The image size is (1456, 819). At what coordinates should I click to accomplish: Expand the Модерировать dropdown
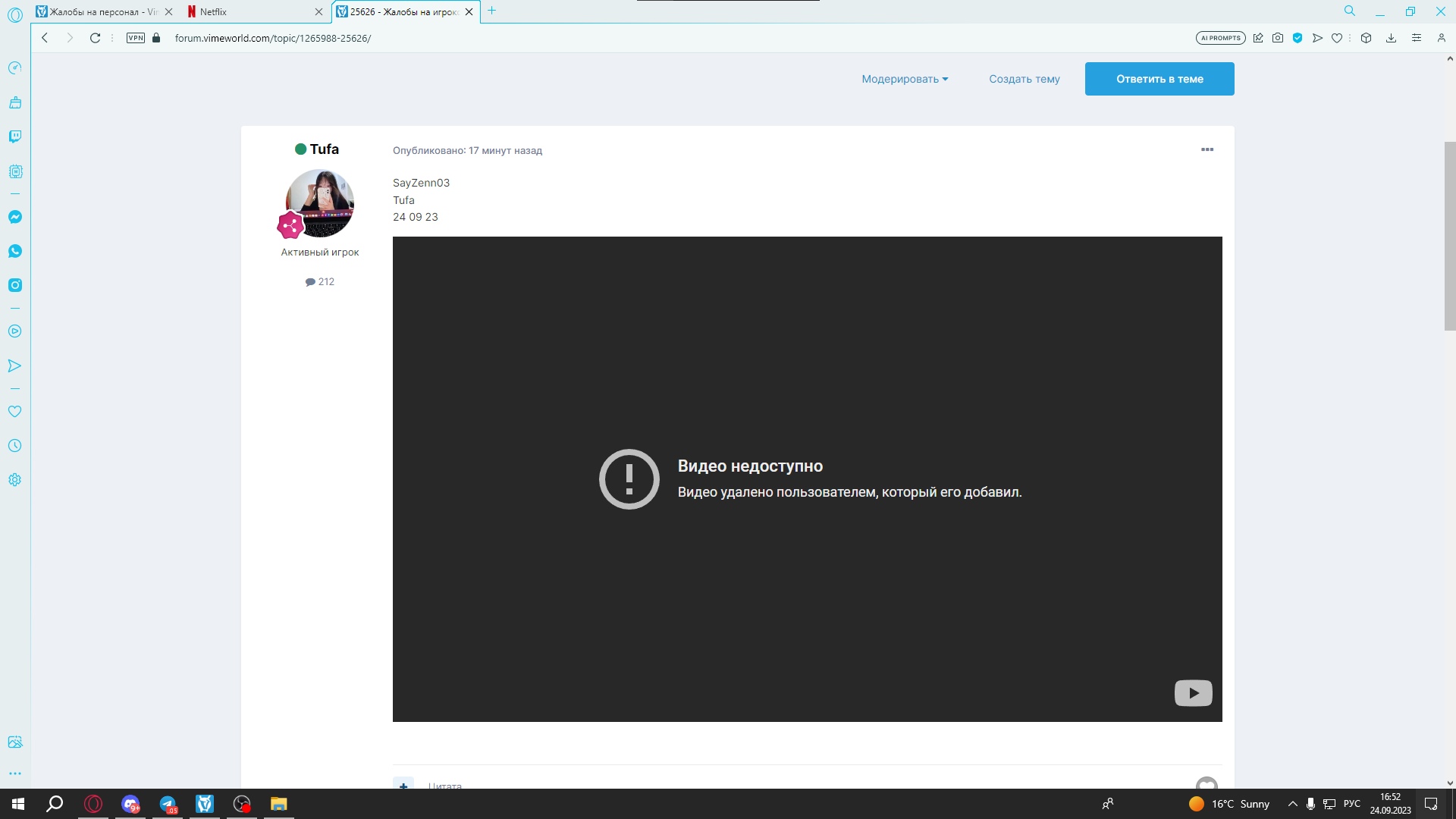904,79
